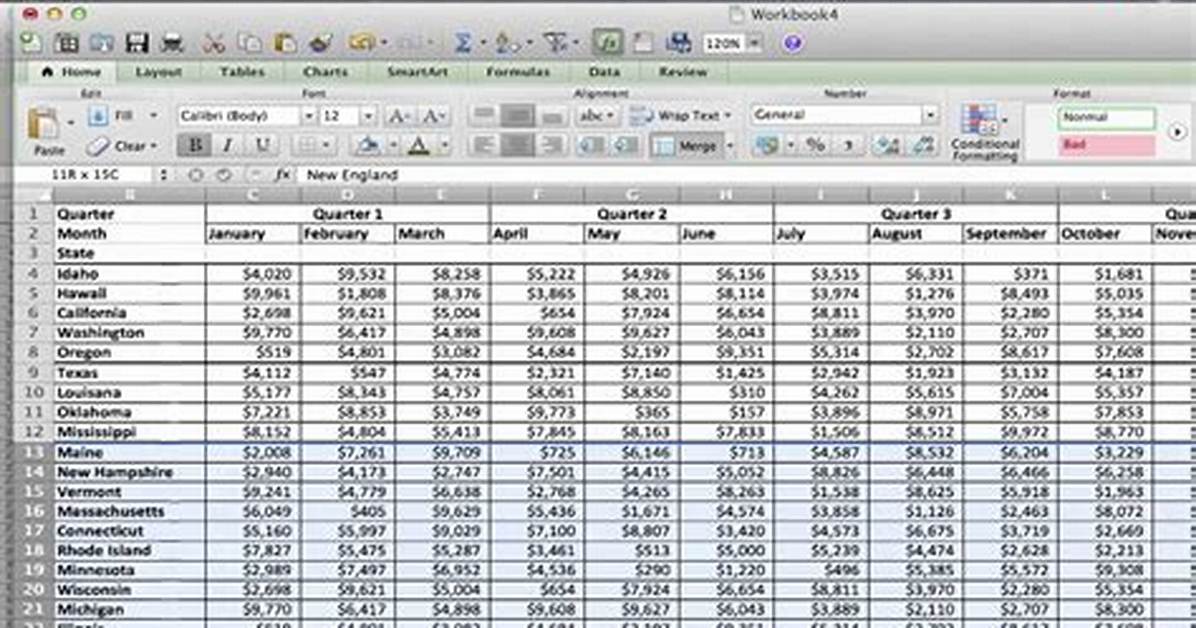Switch to the Formulas tab
The image size is (1196, 628).
click(x=518, y=72)
